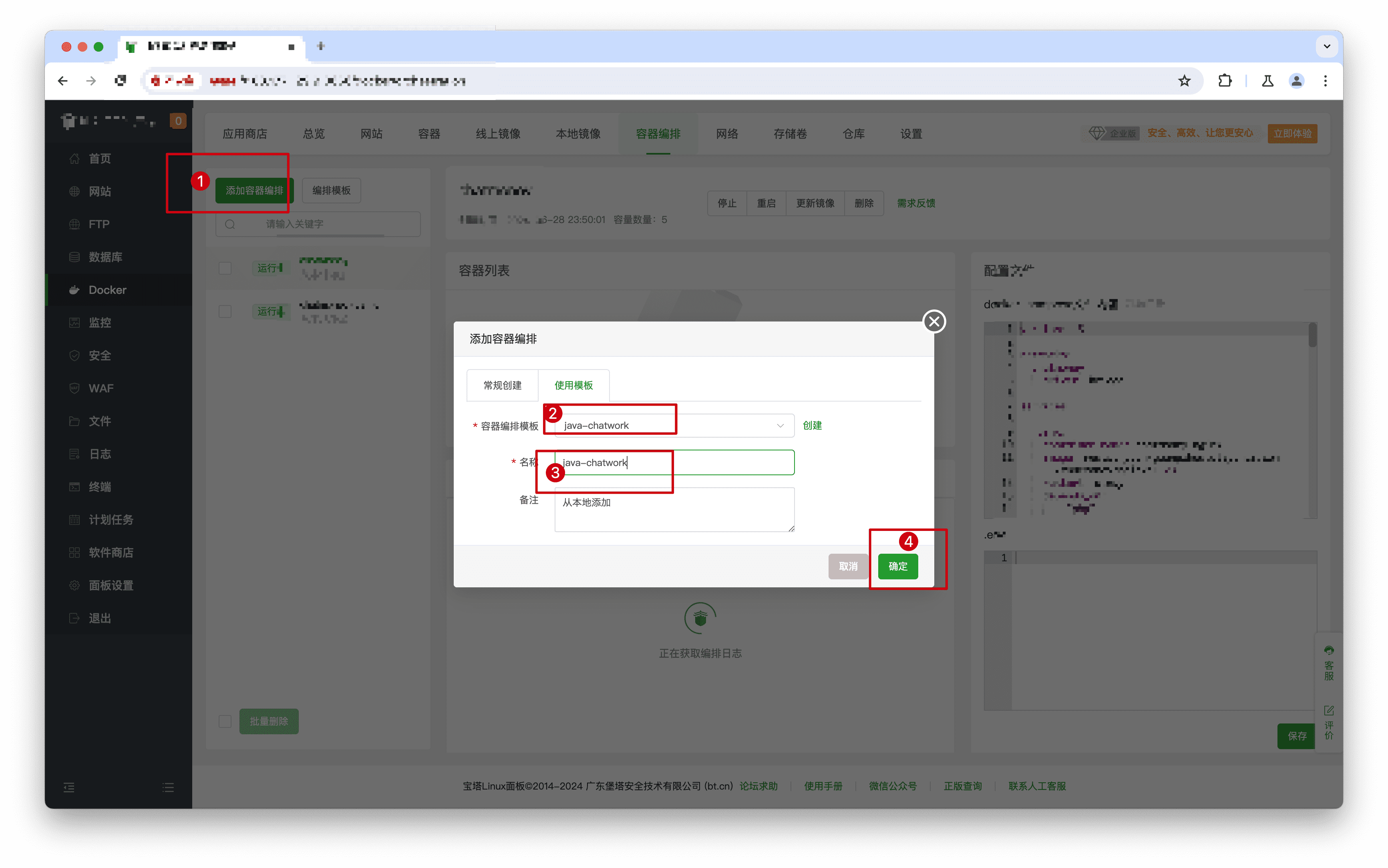Click 停止 to stop compose
Screen dimensions: 1388x868
[727, 203]
